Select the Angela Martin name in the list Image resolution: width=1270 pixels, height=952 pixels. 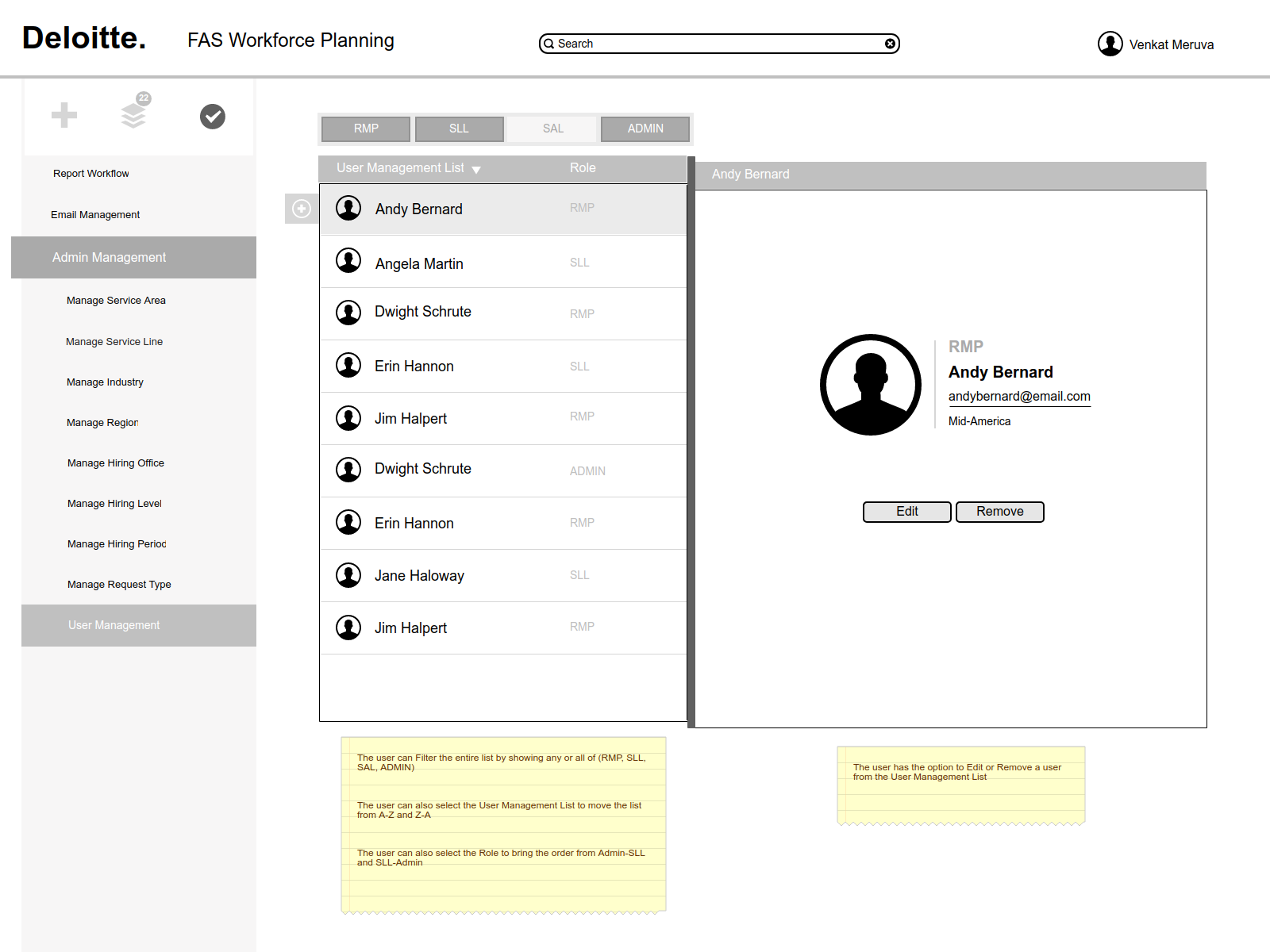(419, 264)
